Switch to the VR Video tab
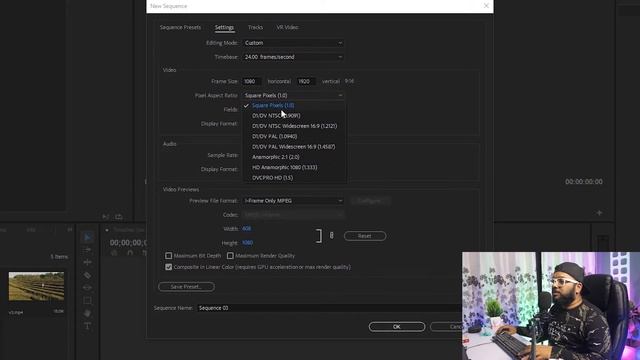 tap(287, 27)
